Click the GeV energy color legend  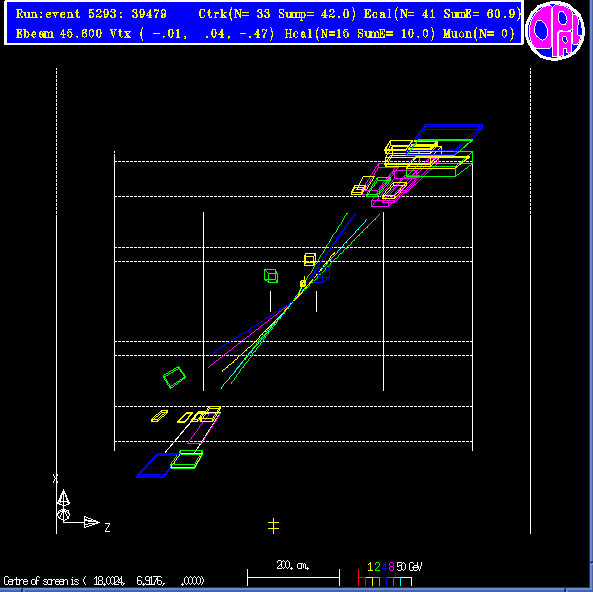[390, 574]
